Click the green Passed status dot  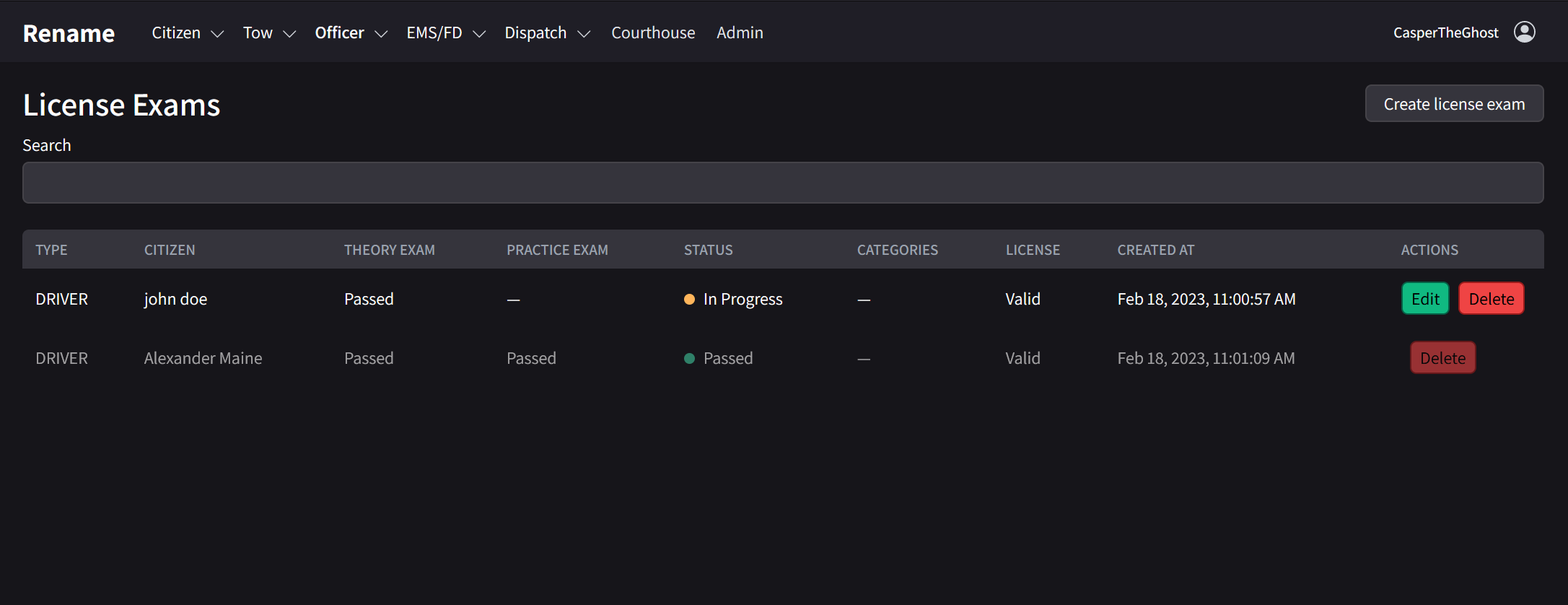689,359
